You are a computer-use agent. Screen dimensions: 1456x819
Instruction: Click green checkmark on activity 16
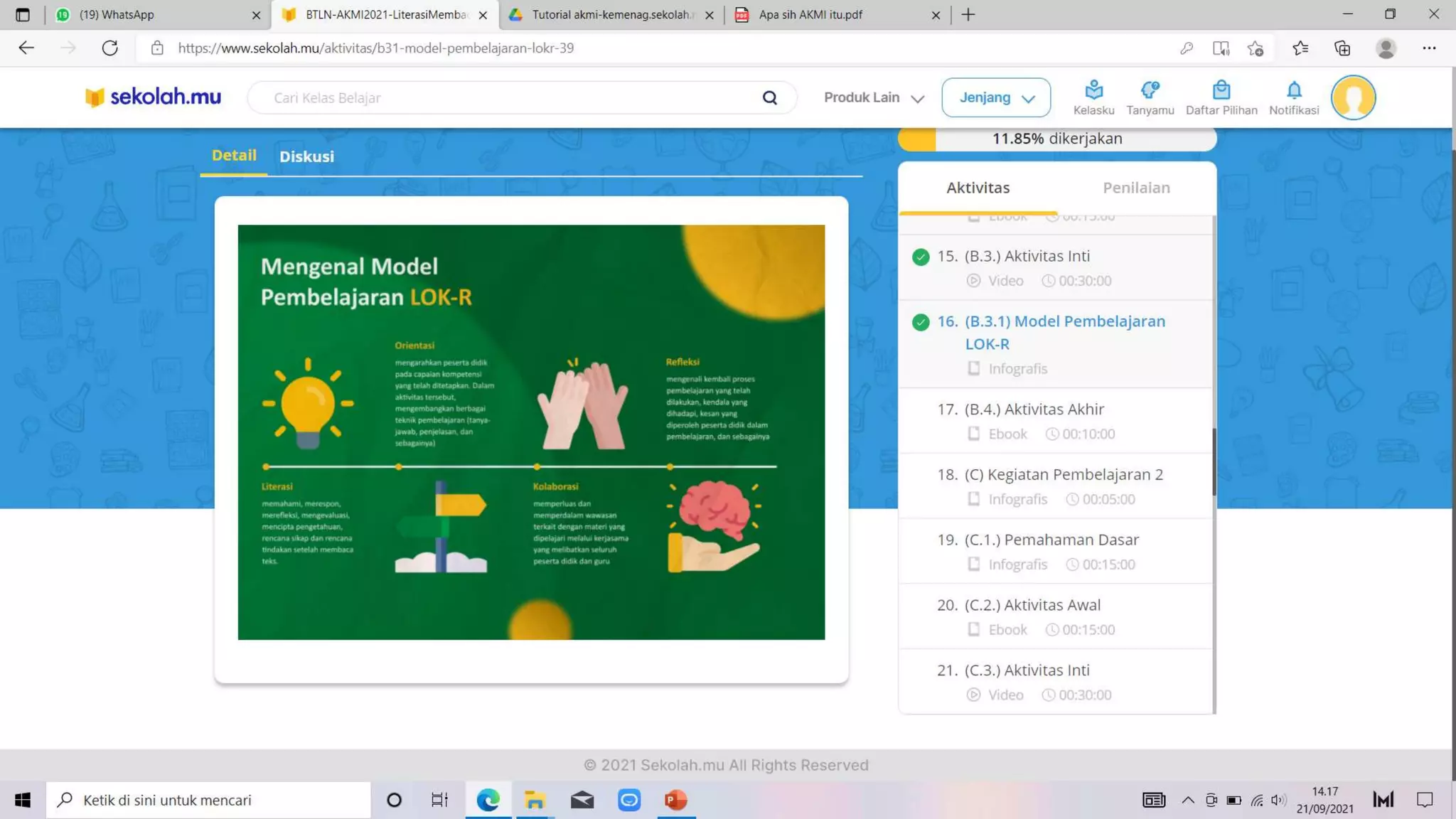click(x=920, y=322)
